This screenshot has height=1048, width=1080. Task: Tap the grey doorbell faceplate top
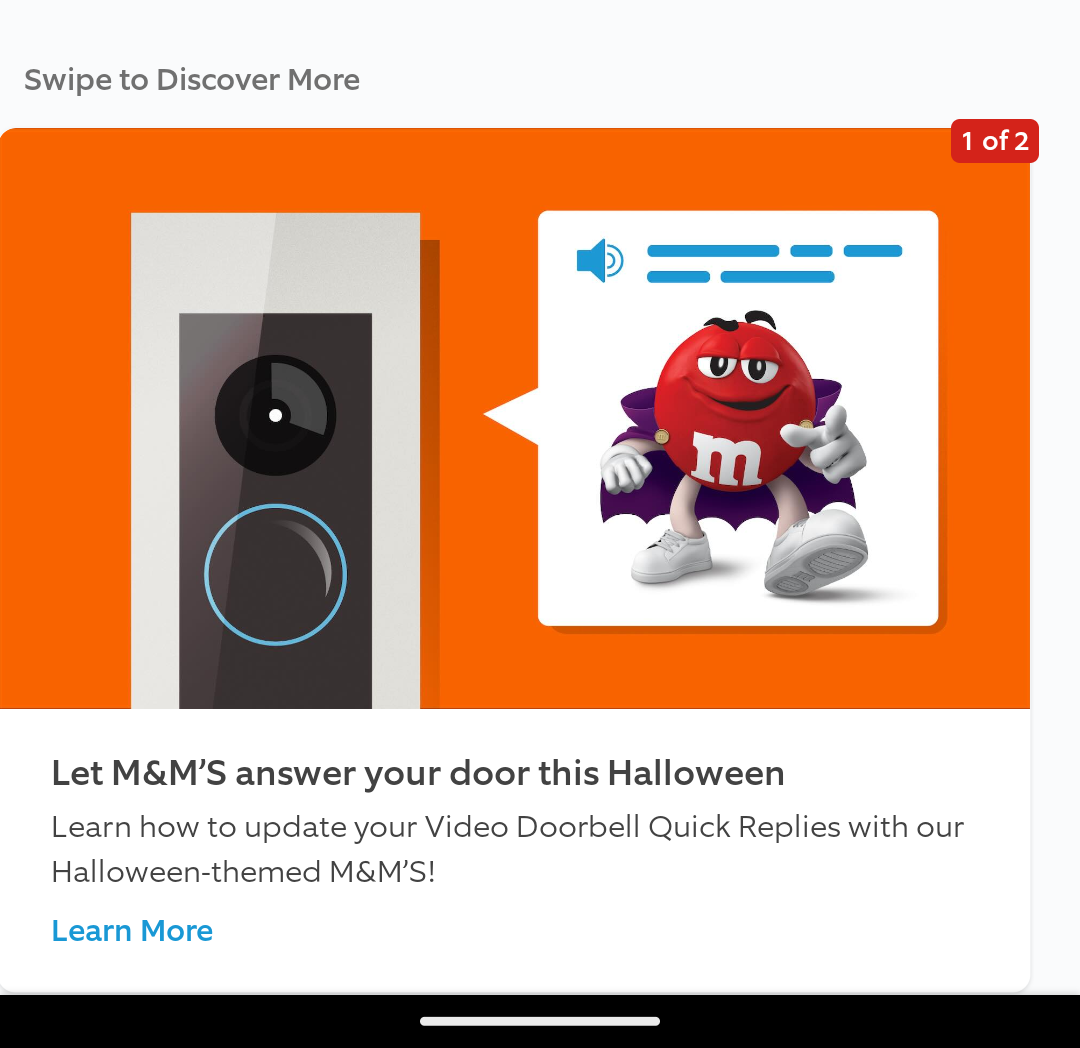pos(276,262)
